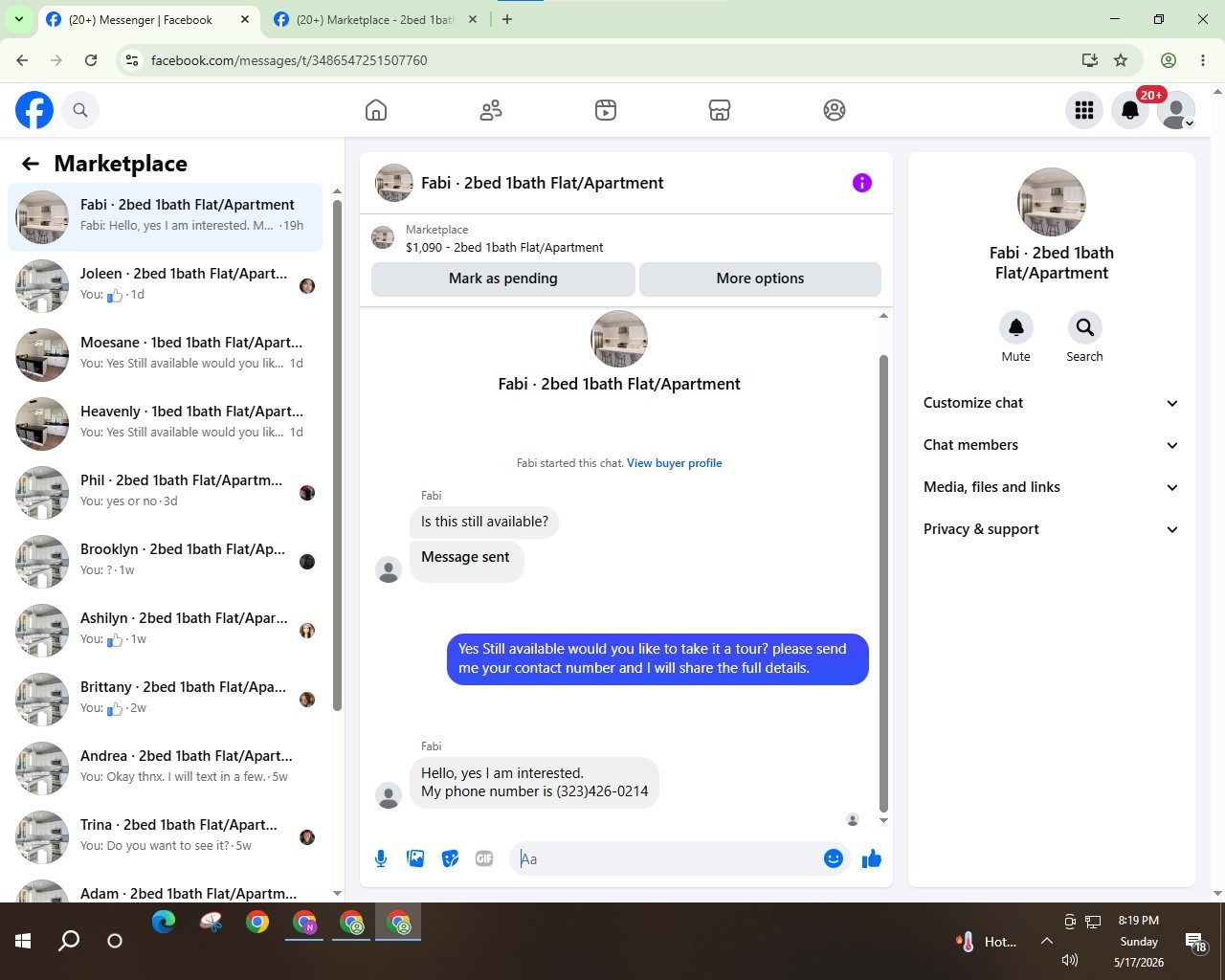This screenshot has width=1225, height=980.
Task: Send a thumbs-up like
Action: (871, 858)
